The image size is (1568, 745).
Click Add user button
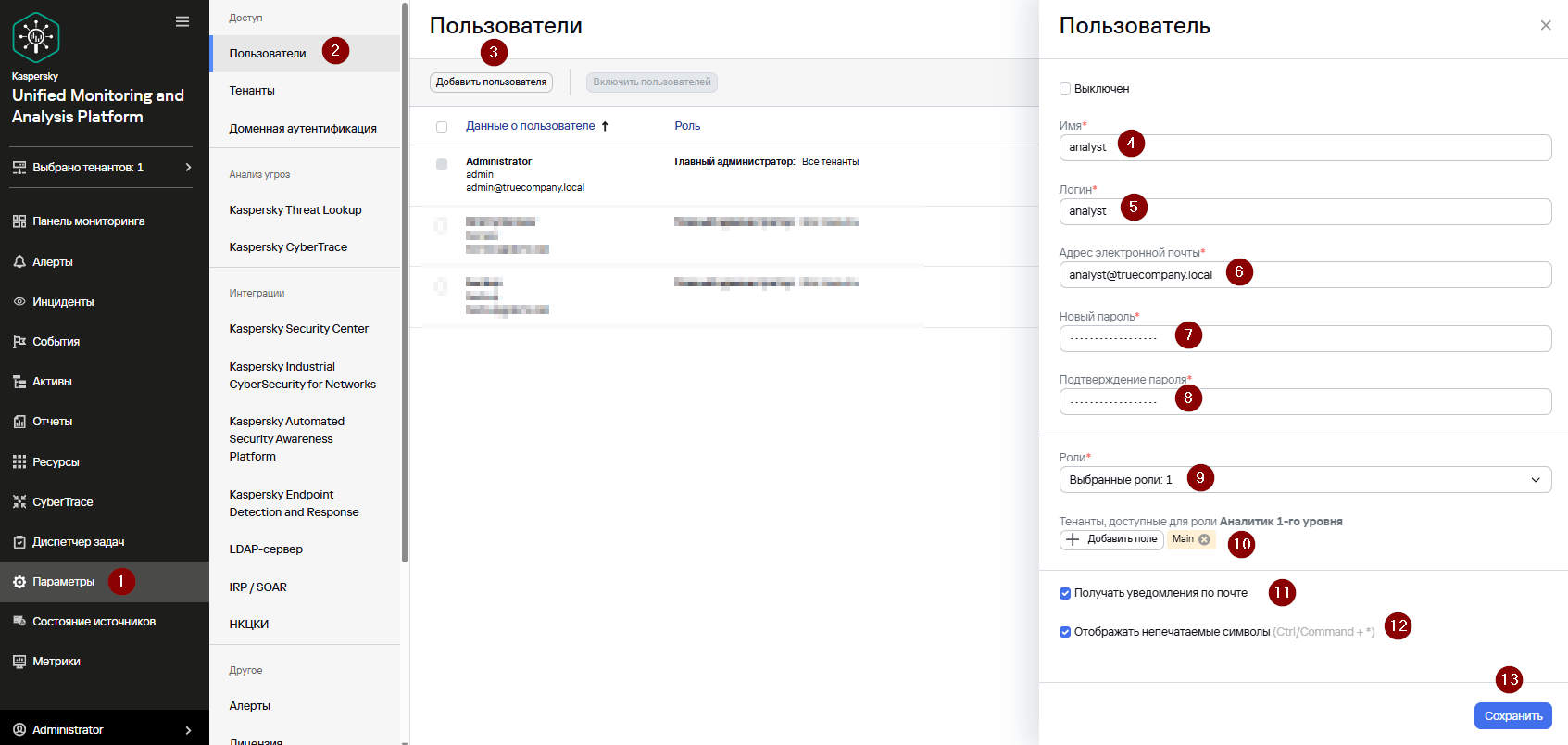pos(491,82)
